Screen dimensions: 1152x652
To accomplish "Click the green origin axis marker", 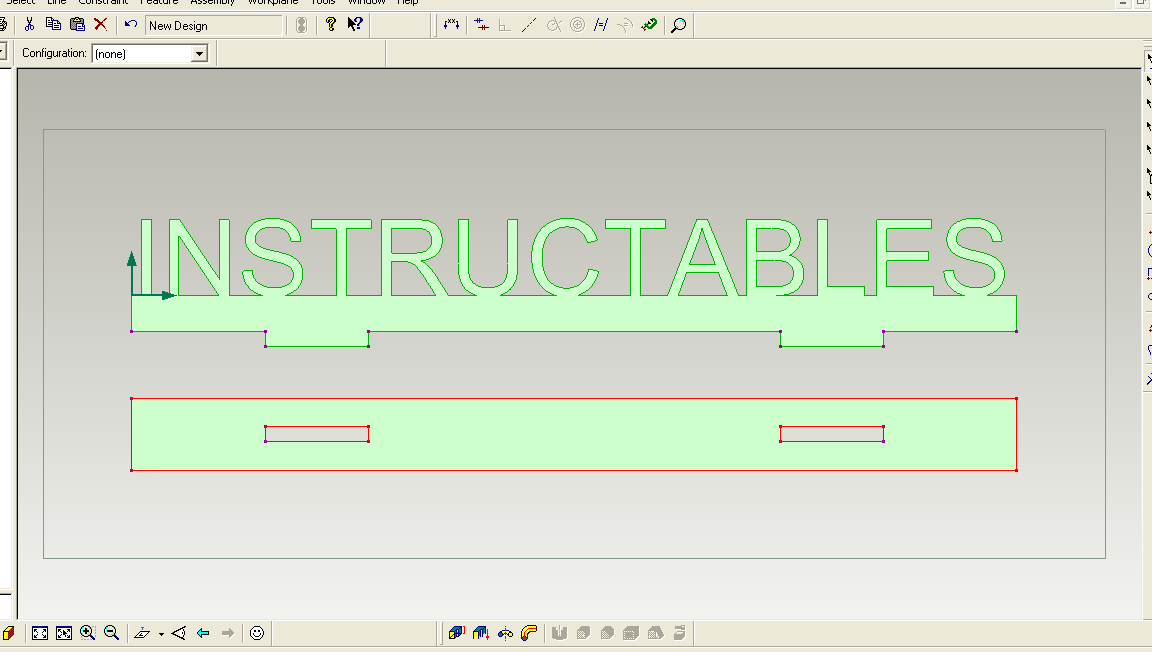I will (133, 295).
